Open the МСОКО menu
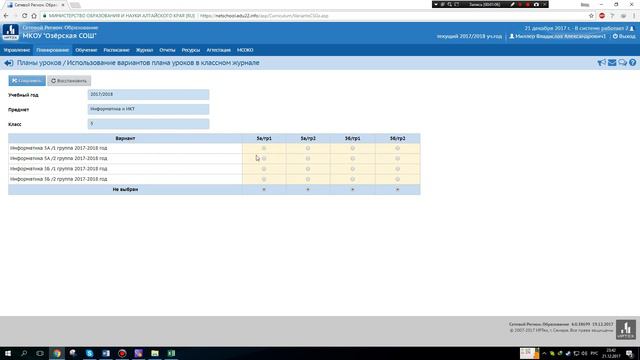This screenshot has width=640, height=360. (245, 50)
